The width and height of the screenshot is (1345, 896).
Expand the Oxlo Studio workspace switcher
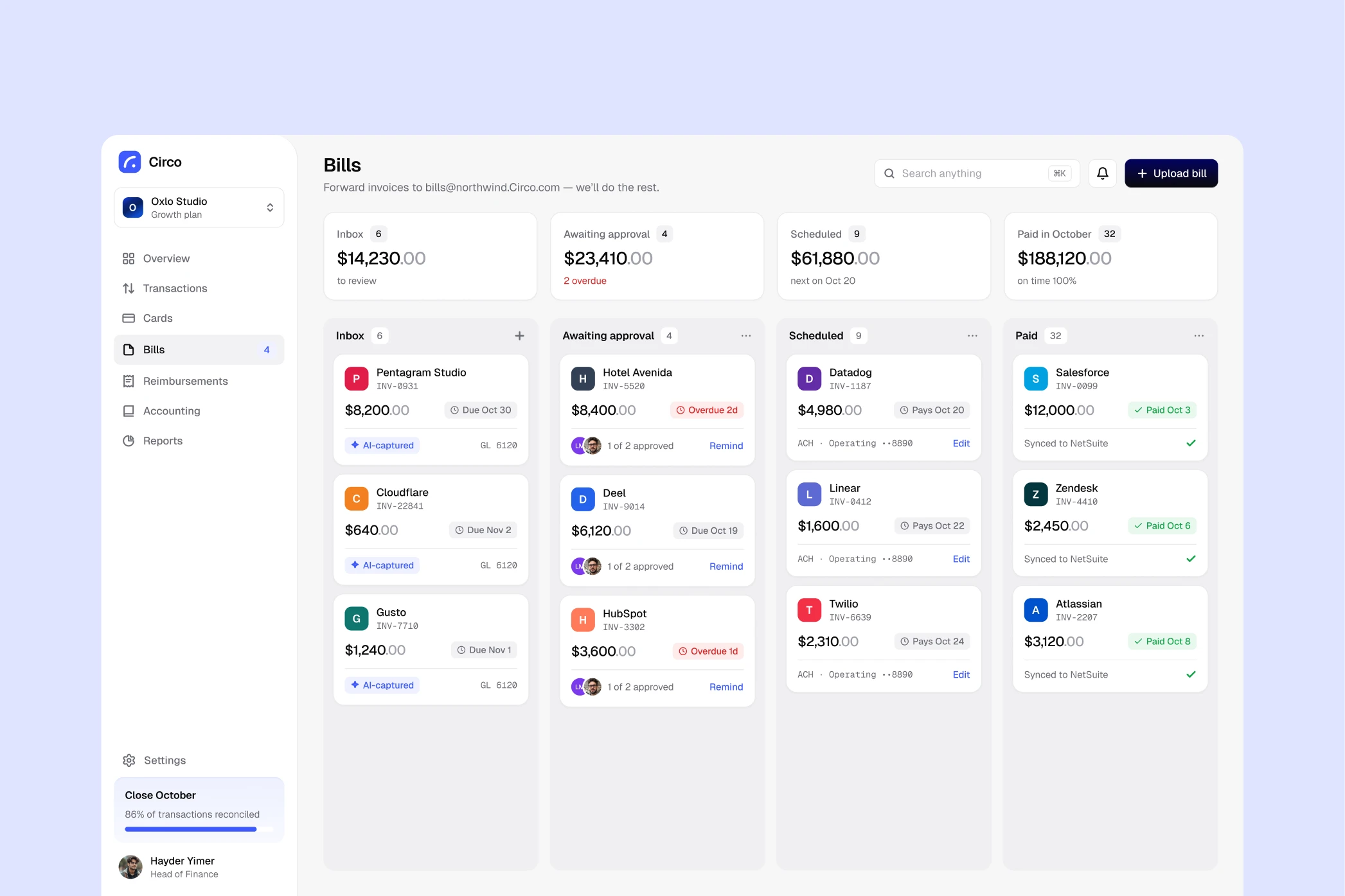click(x=199, y=207)
